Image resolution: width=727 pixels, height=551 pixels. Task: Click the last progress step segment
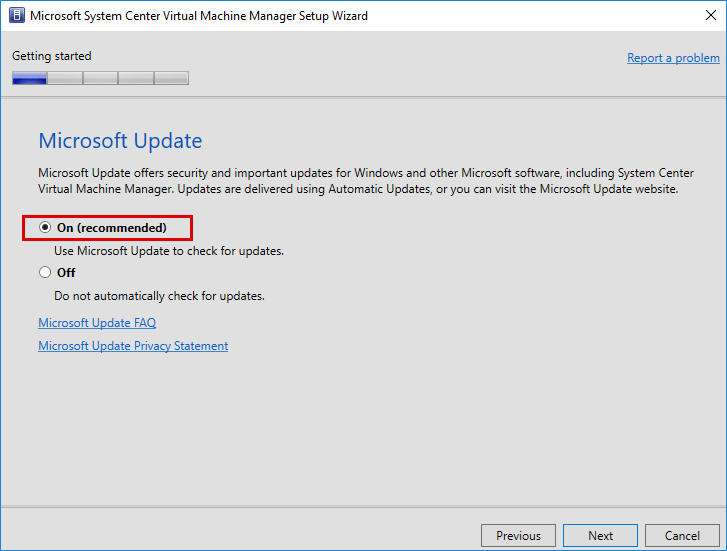pos(171,78)
